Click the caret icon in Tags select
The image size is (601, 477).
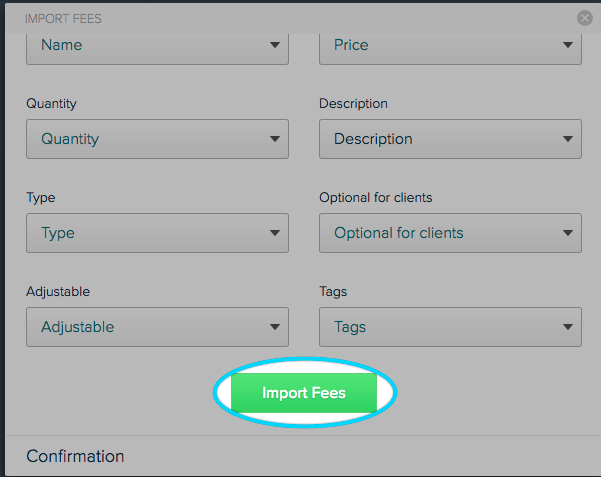pos(568,327)
